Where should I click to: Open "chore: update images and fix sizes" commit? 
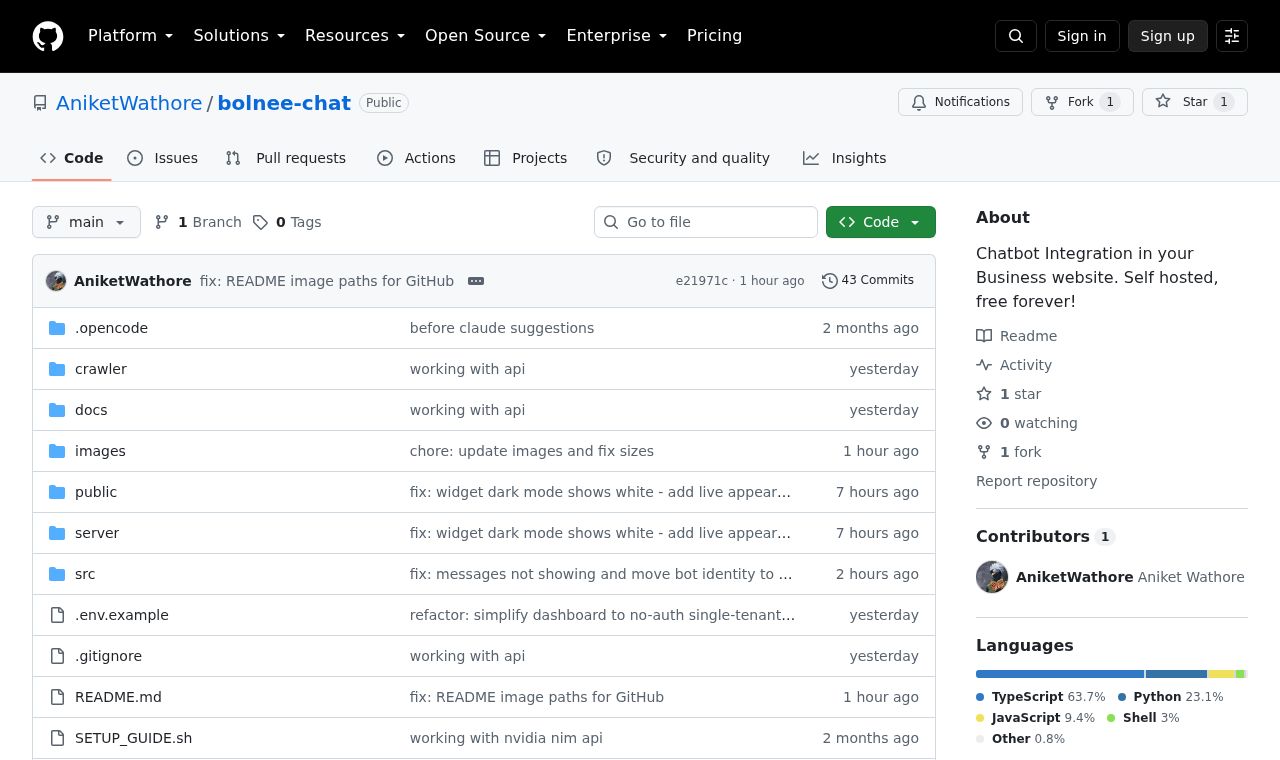[x=532, y=451]
